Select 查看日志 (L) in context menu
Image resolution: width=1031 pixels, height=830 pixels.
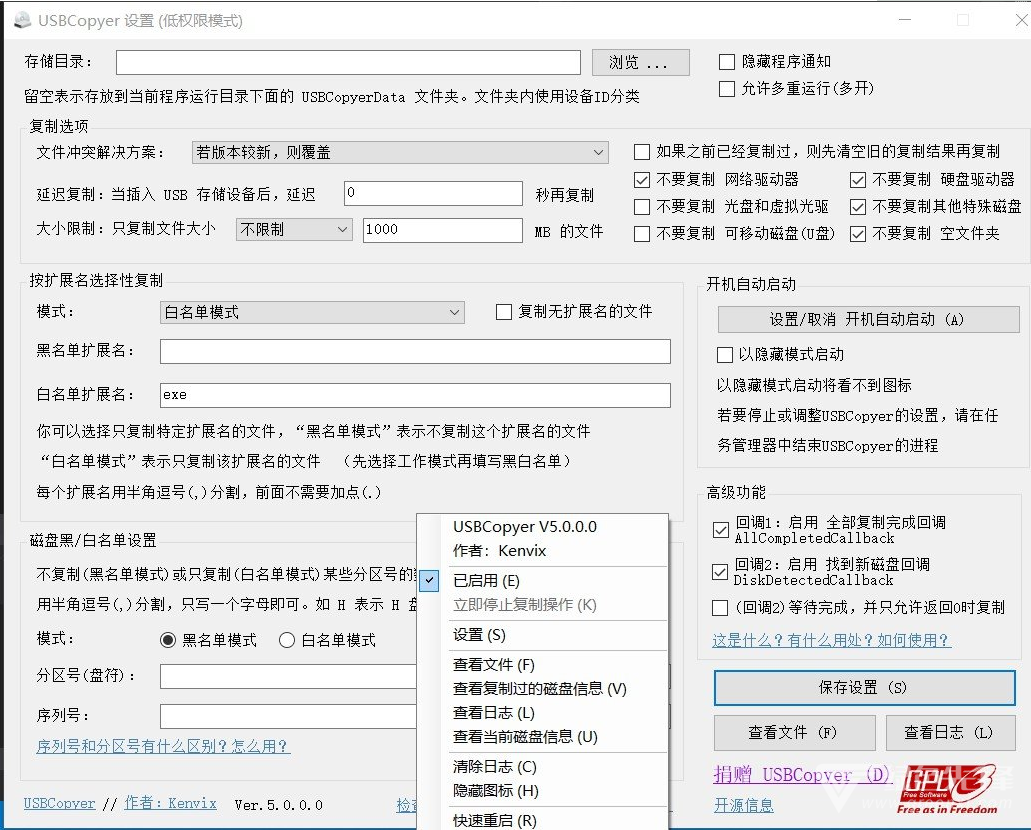(x=543, y=713)
